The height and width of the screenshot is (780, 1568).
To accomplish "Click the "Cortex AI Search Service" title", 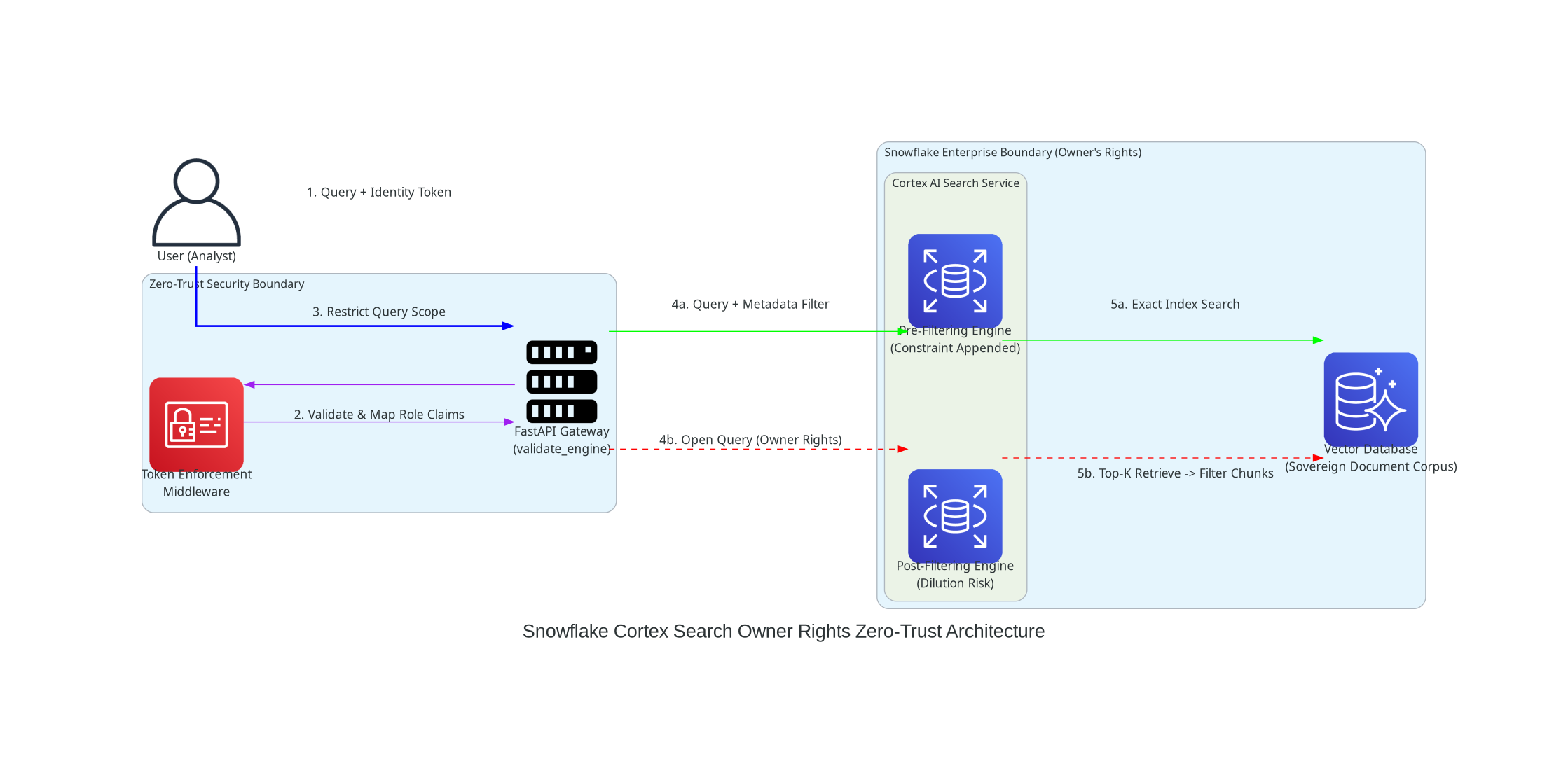I will click(x=955, y=183).
